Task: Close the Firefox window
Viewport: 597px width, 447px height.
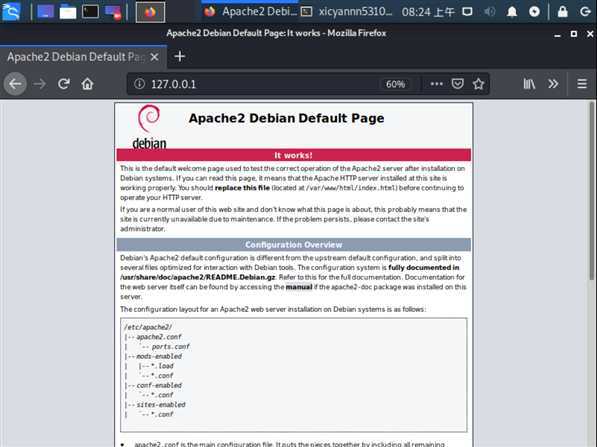Action: 590,34
